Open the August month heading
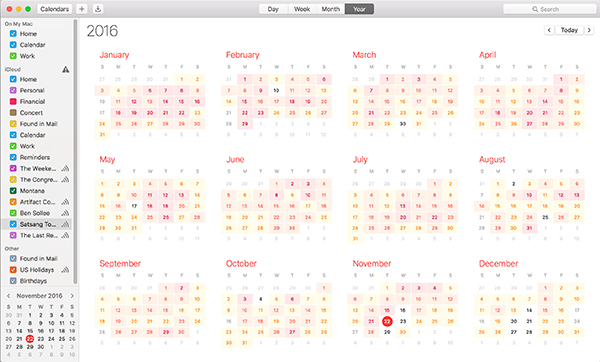Viewport: 600px width, 362px height. pos(492,160)
